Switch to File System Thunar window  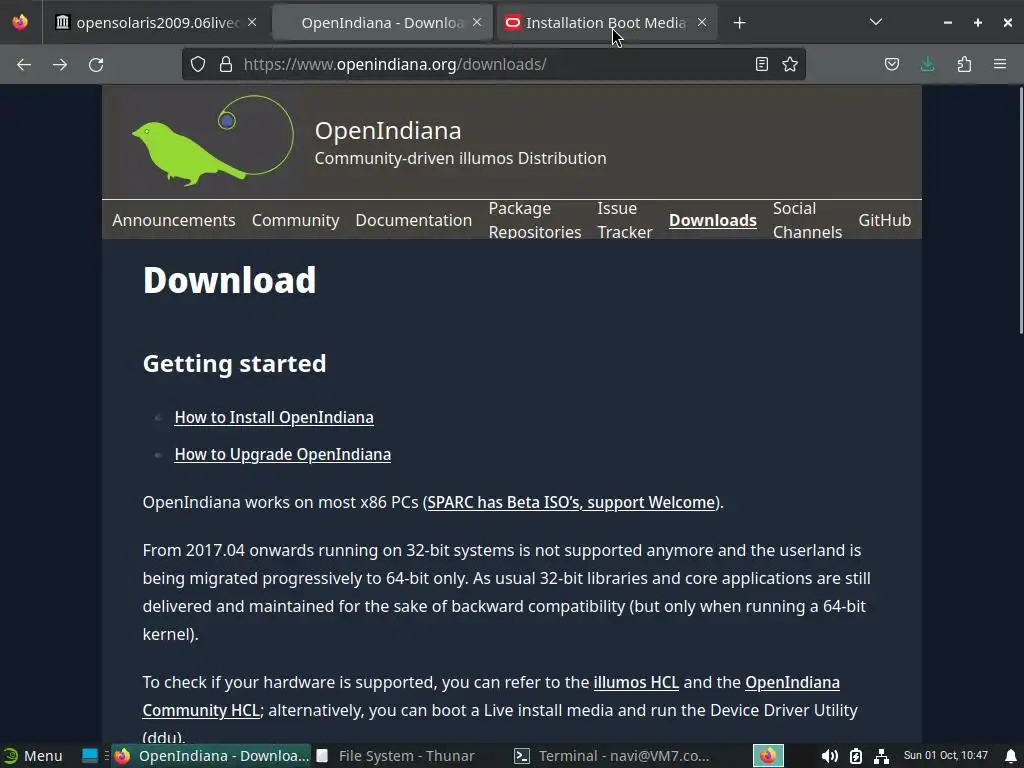click(x=395, y=756)
